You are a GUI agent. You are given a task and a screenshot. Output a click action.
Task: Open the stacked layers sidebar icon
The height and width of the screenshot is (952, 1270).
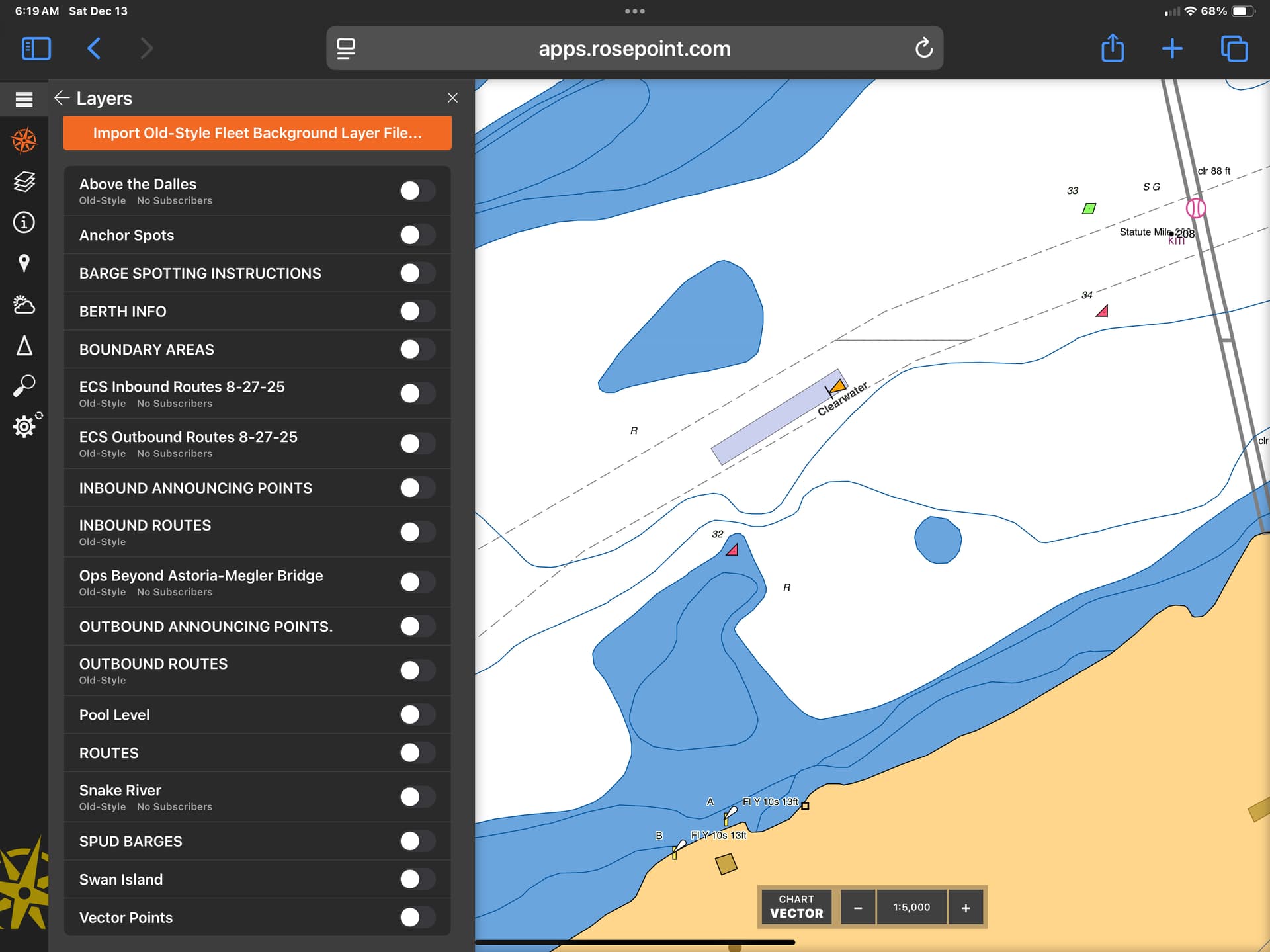click(24, 181)
